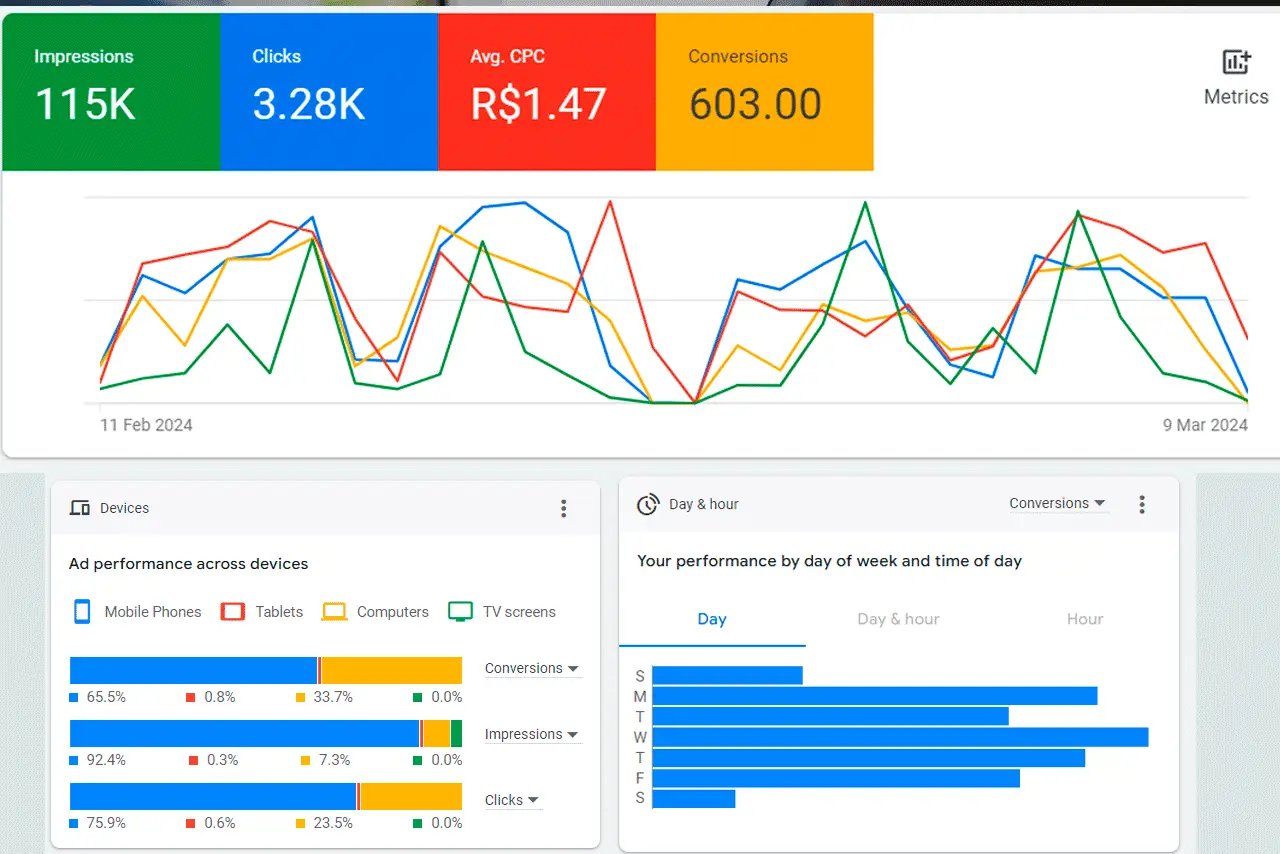Viewport: 1280px width, 854px height.
Task: Click the 0.3% tablets impressions value
Action: point(223,760)
